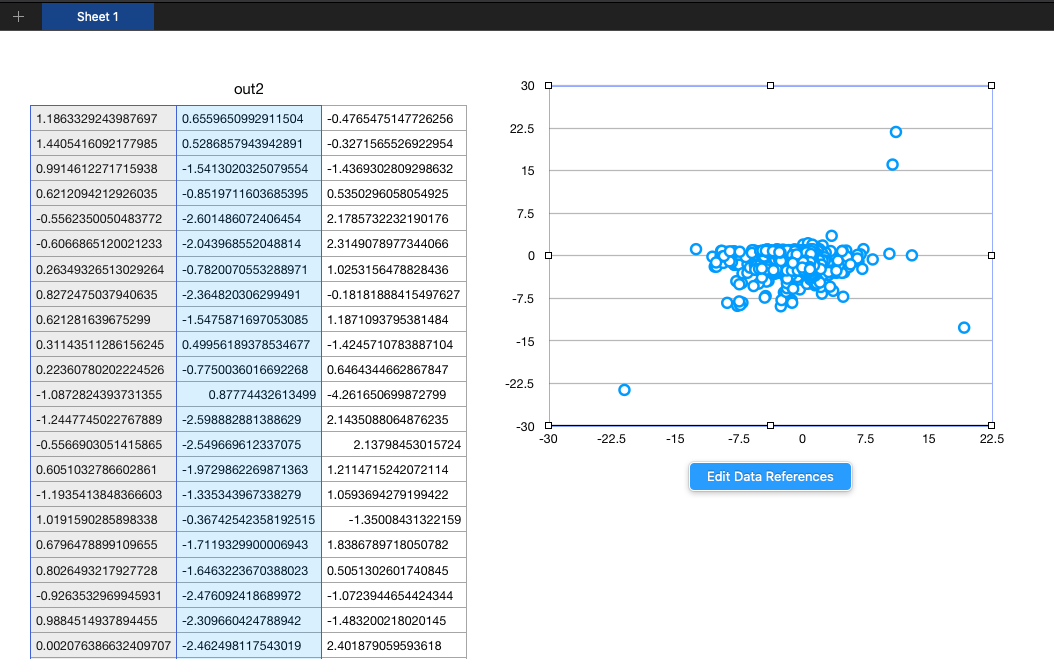1054x659 pixels.
Task: Select the topmost outlier point near 22.5
Action: (x=895, y=132)
